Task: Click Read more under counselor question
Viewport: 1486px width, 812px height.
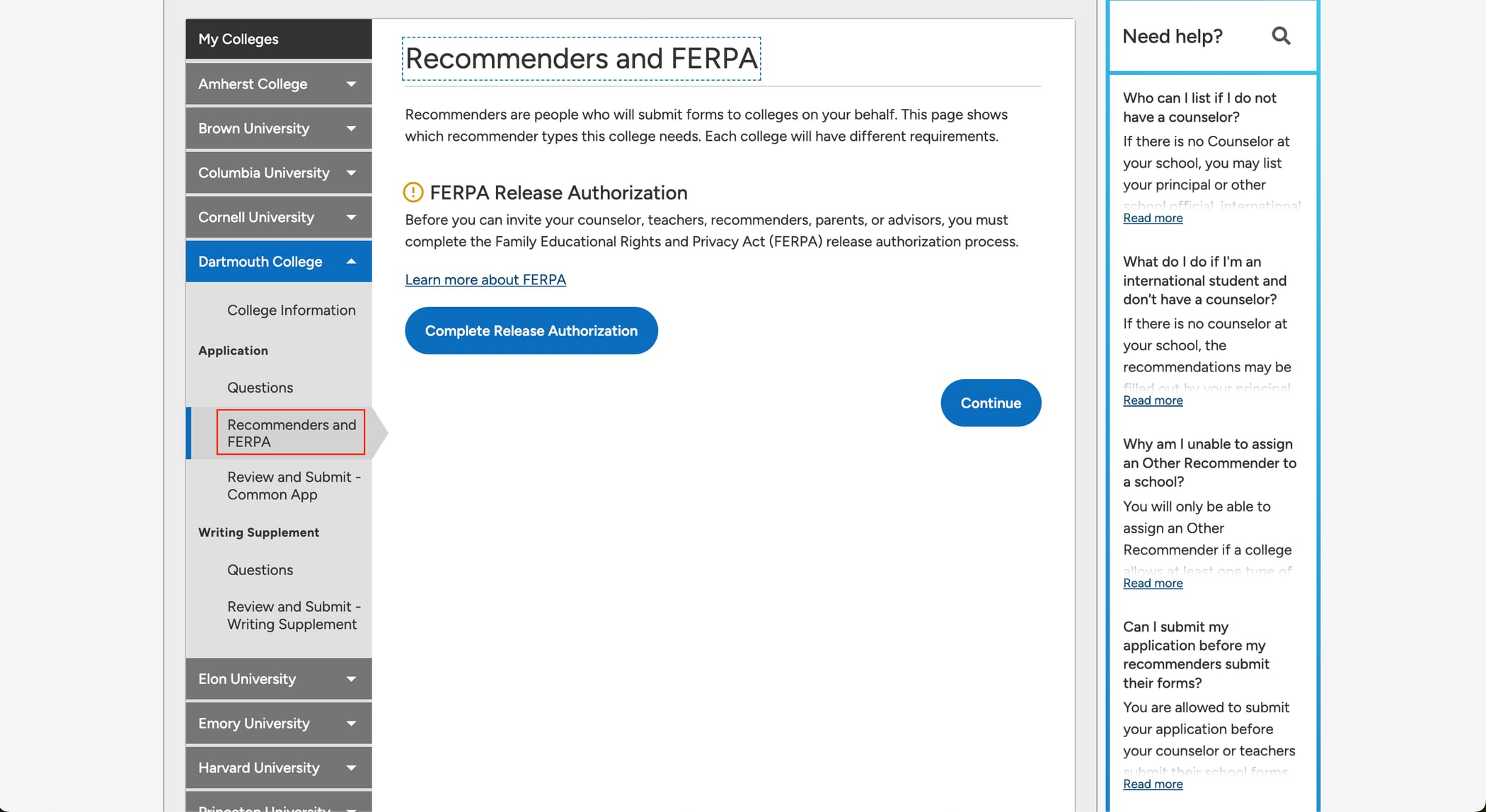Action: pyautogui.click(x=1152, y=218)
